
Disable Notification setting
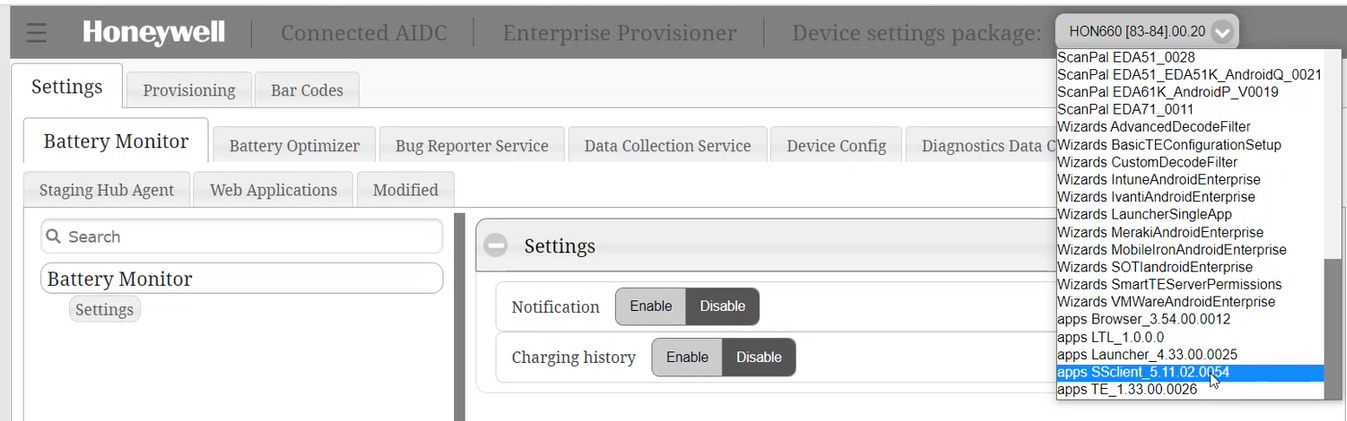722,306
